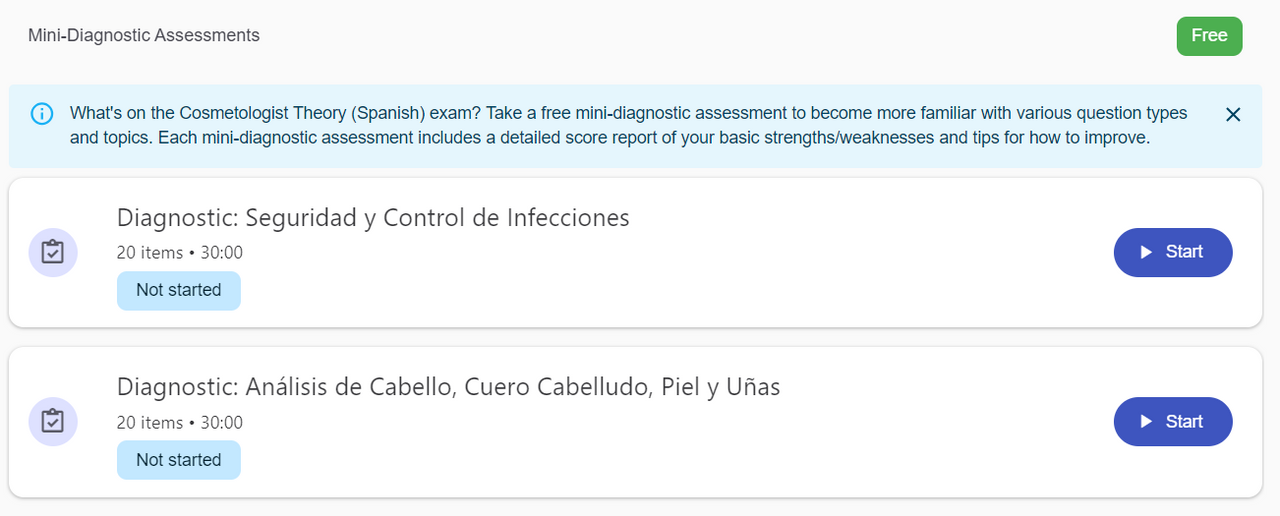1280x516 pixels.
Task: Select the Análisis de Cabello, Piel y Uñas card
Action: [700, 460]
